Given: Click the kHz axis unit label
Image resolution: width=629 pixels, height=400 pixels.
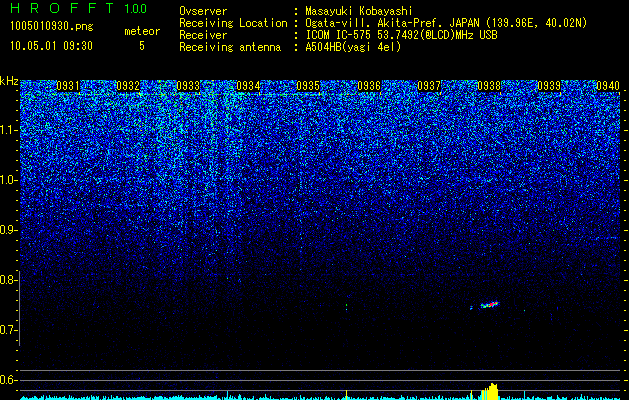Looking at the screenshot, I should 9,81.
